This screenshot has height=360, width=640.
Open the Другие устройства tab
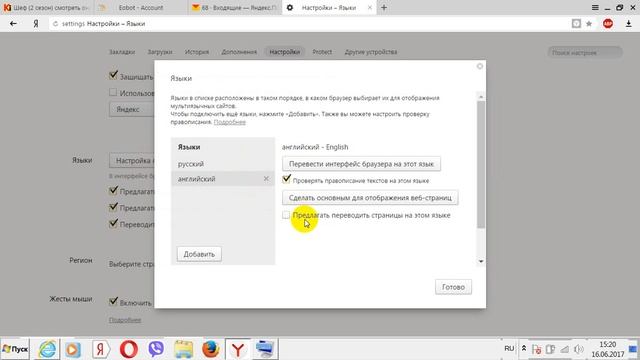(371, 52)
